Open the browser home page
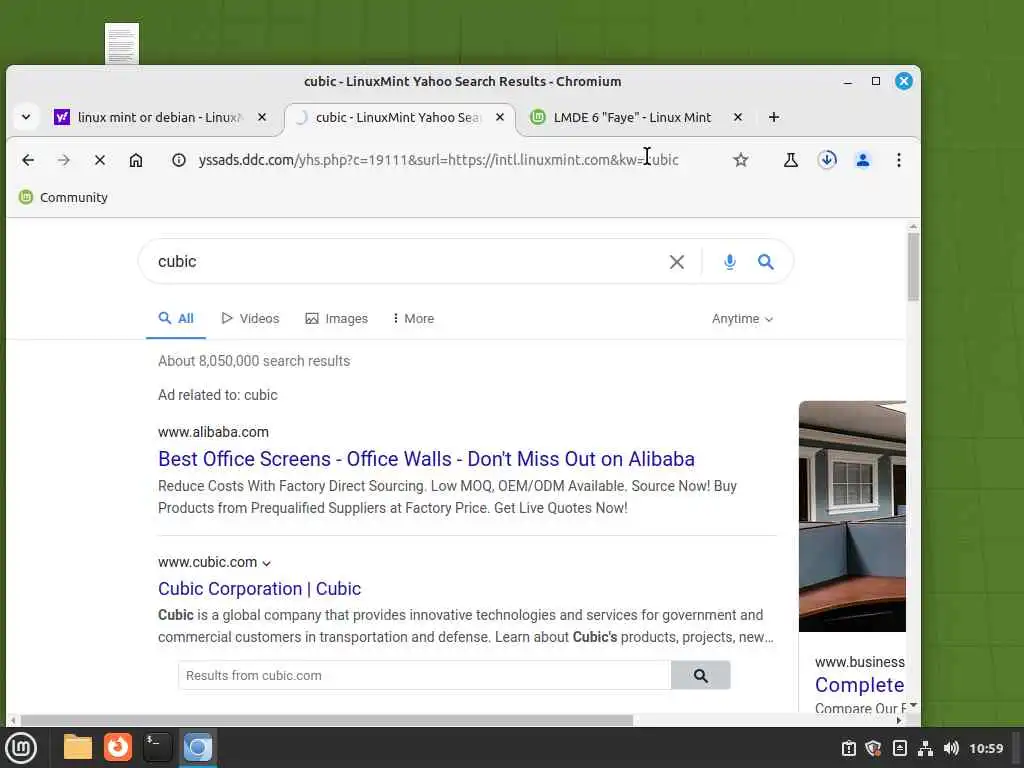1024x768 pixels. (x=136, y=160)
